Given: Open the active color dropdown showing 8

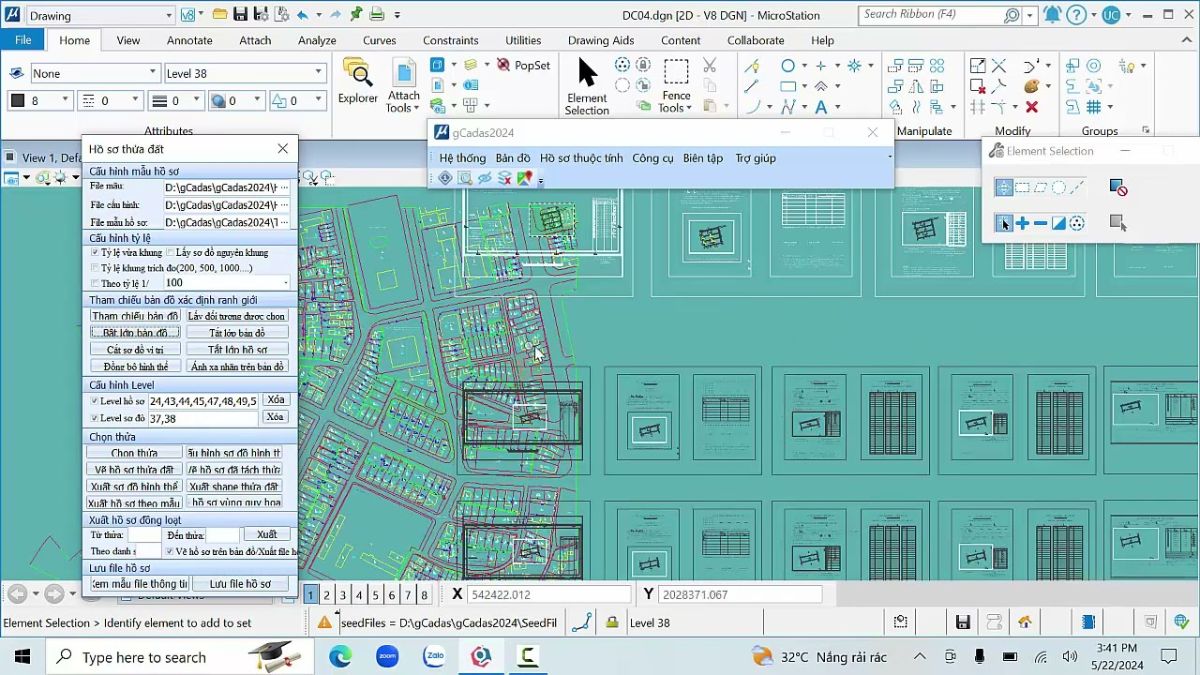Looking at the screenshot, I should coord(41,100).
